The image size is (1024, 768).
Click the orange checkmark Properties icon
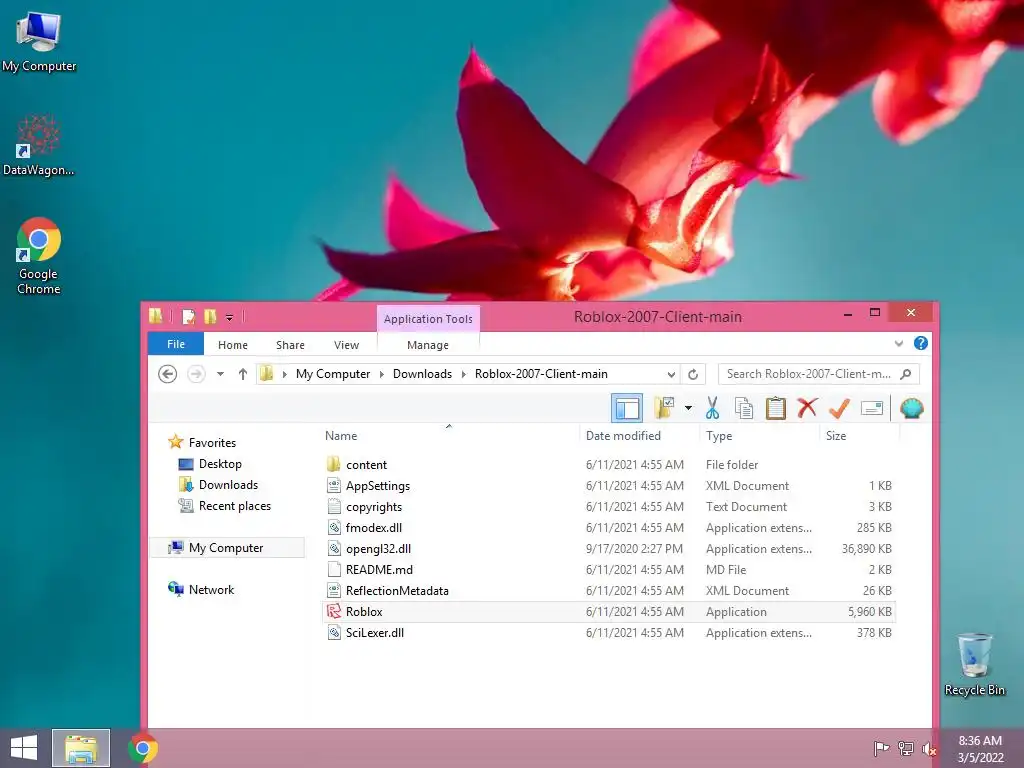(839, 408)
